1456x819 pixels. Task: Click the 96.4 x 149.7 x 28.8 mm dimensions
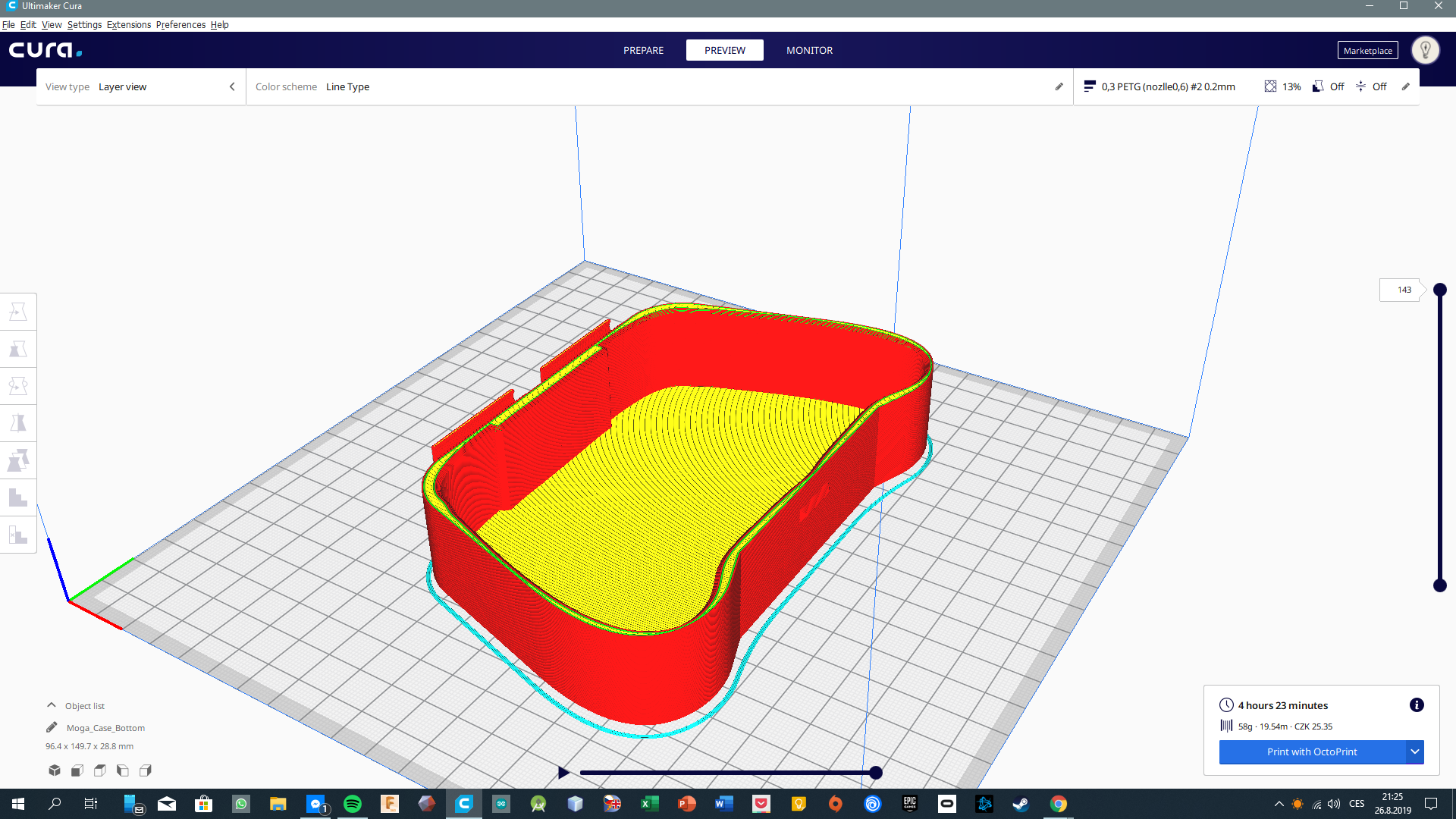[89, 746]
